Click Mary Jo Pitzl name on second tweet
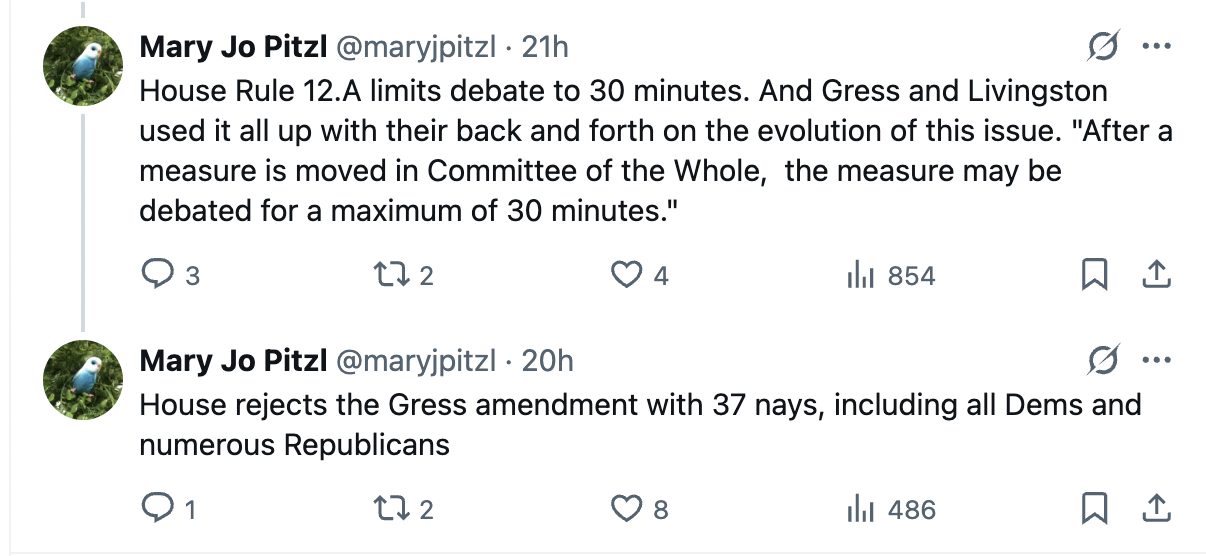Viewport: 1206px width, 556px height. tap(233, 360)
